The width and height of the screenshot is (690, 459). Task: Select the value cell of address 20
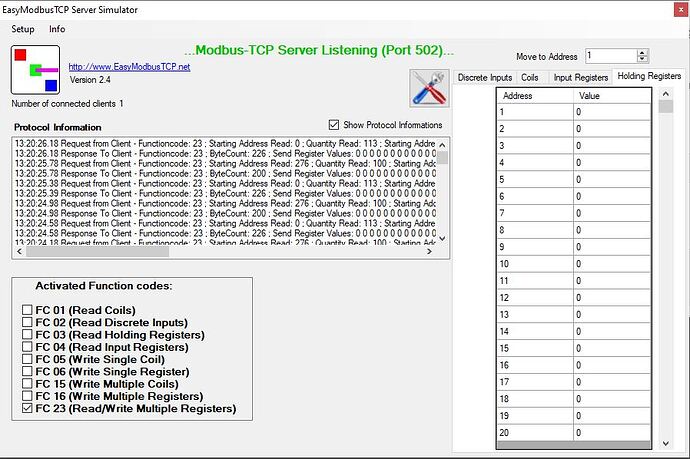coord(612,433)
